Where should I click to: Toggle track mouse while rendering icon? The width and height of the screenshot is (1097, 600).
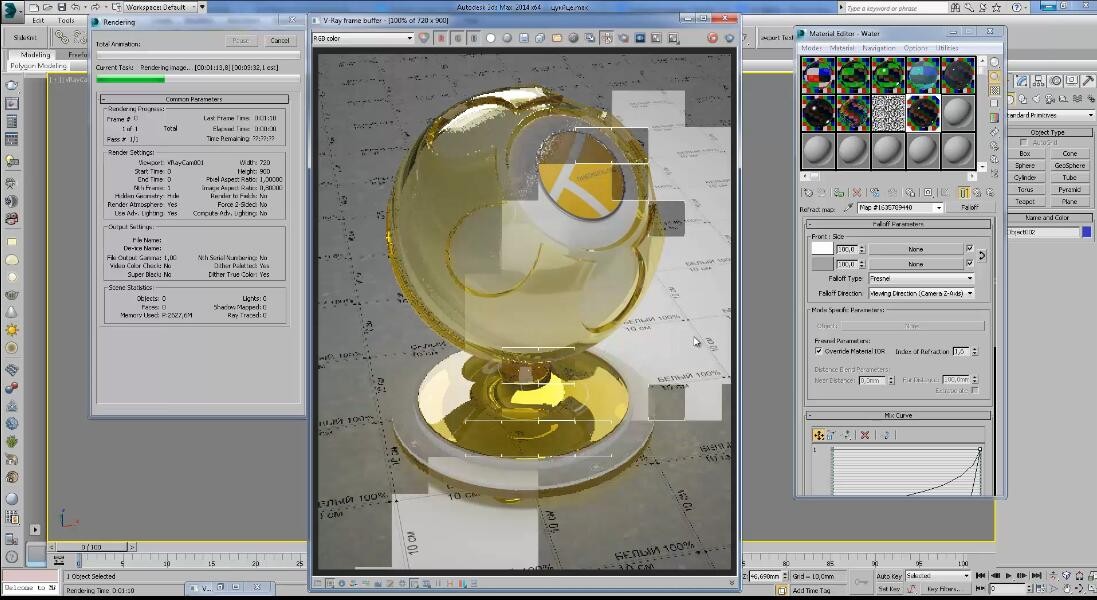tap(606, 38)
